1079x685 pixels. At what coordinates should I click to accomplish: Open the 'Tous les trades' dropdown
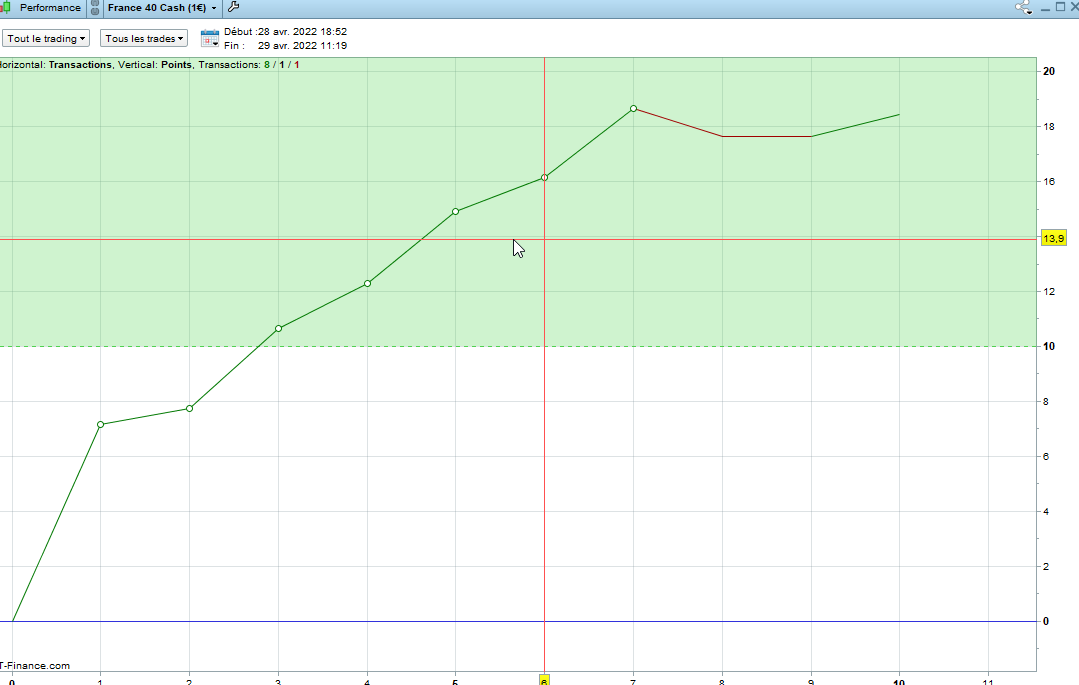coord(144,39)
